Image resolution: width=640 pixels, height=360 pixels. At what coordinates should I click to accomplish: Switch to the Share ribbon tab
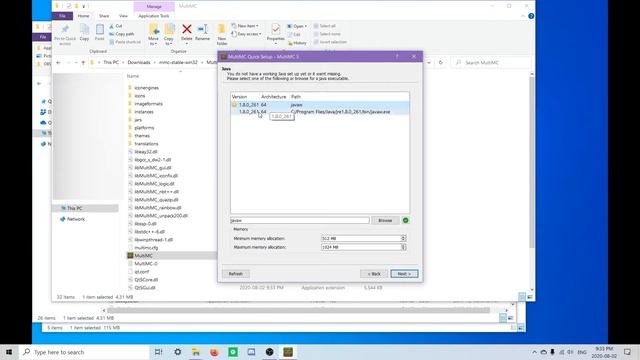tap(104, 16)
